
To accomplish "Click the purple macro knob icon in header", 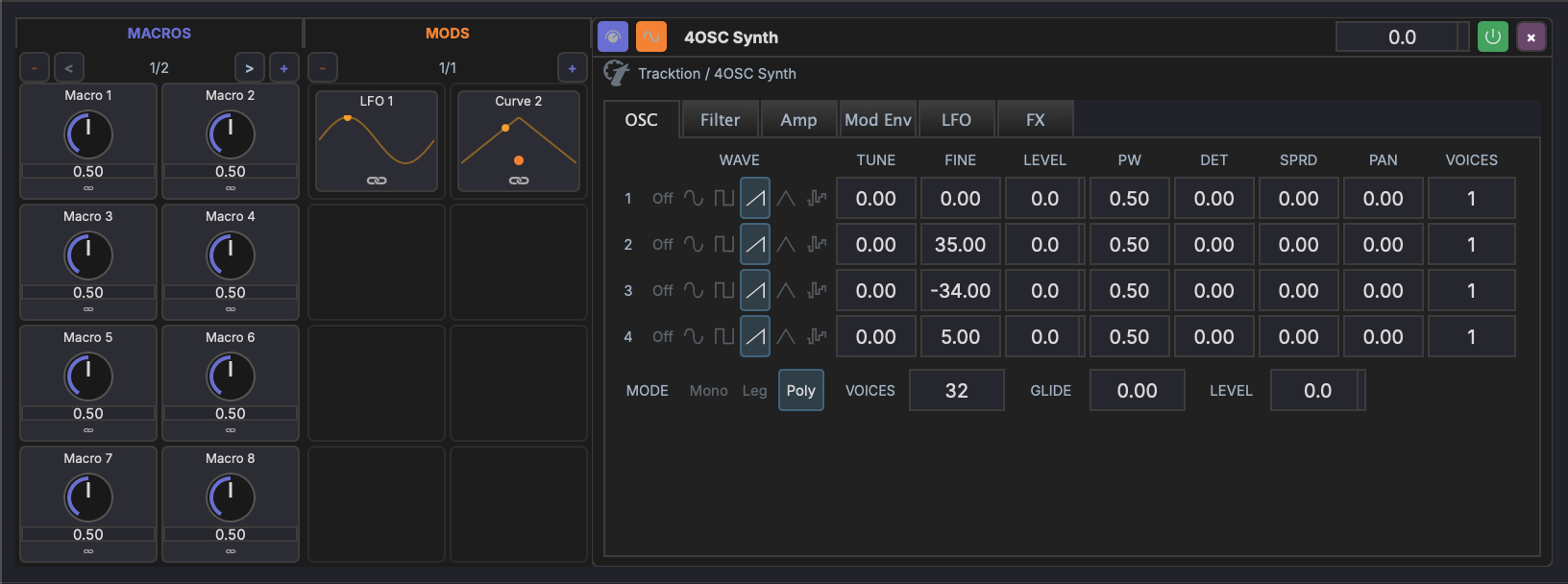I will point(613,36).
